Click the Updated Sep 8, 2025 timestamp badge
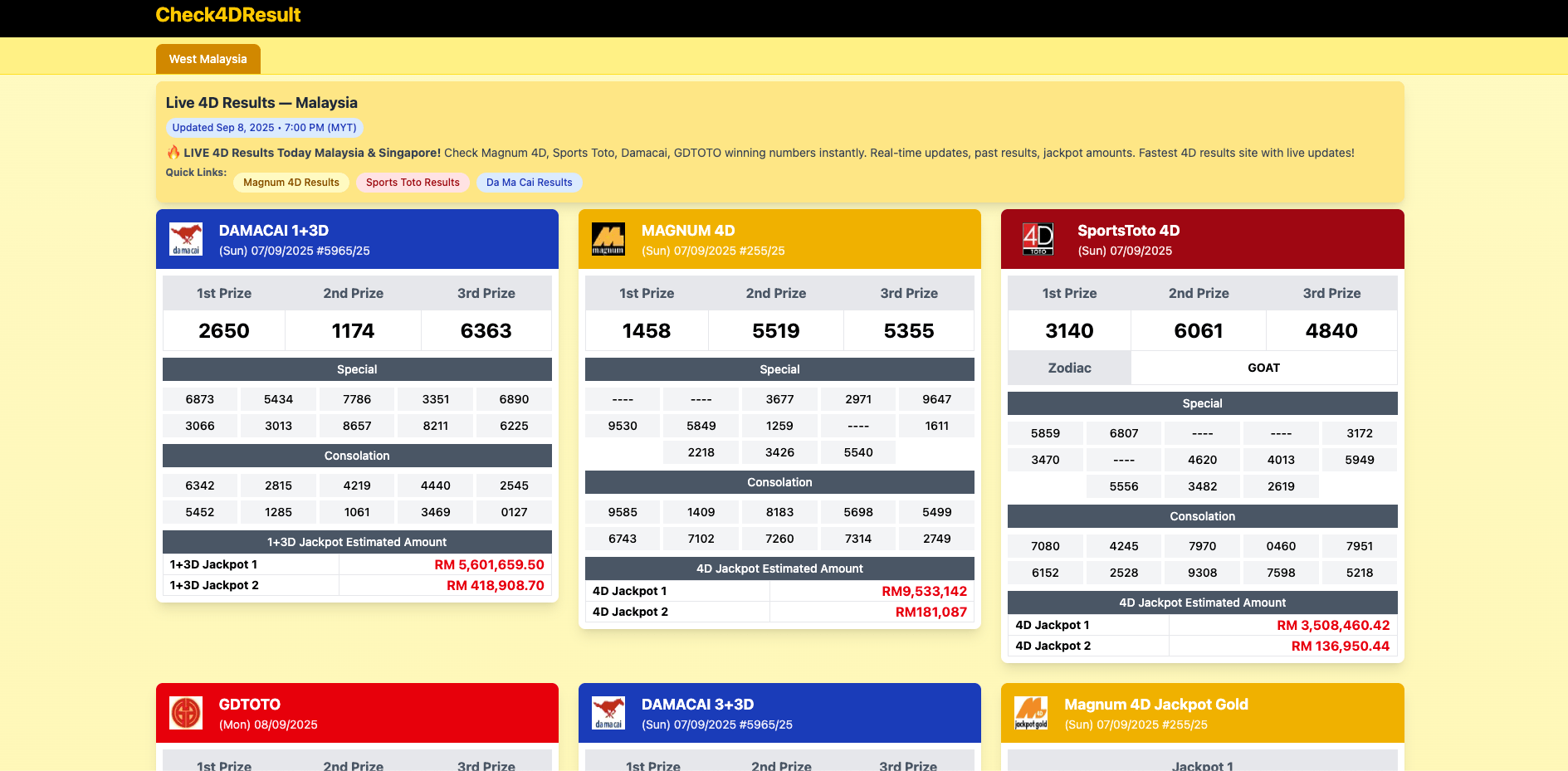Screen dimensions: 1568x771 point(265,128)
